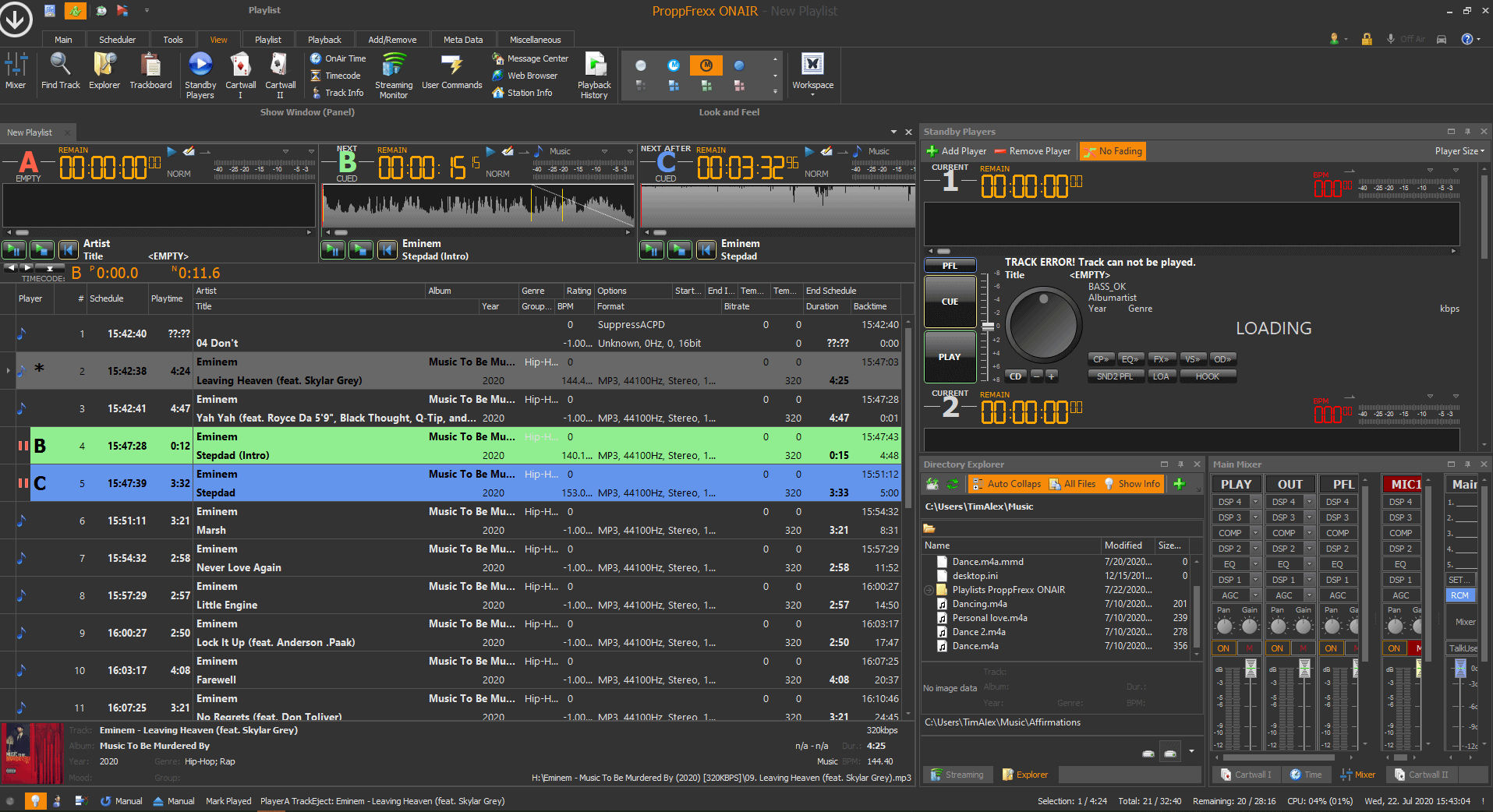
Task: Switch to the Scheduler tab
Action: pyautogui.click(x=117, y=39)
